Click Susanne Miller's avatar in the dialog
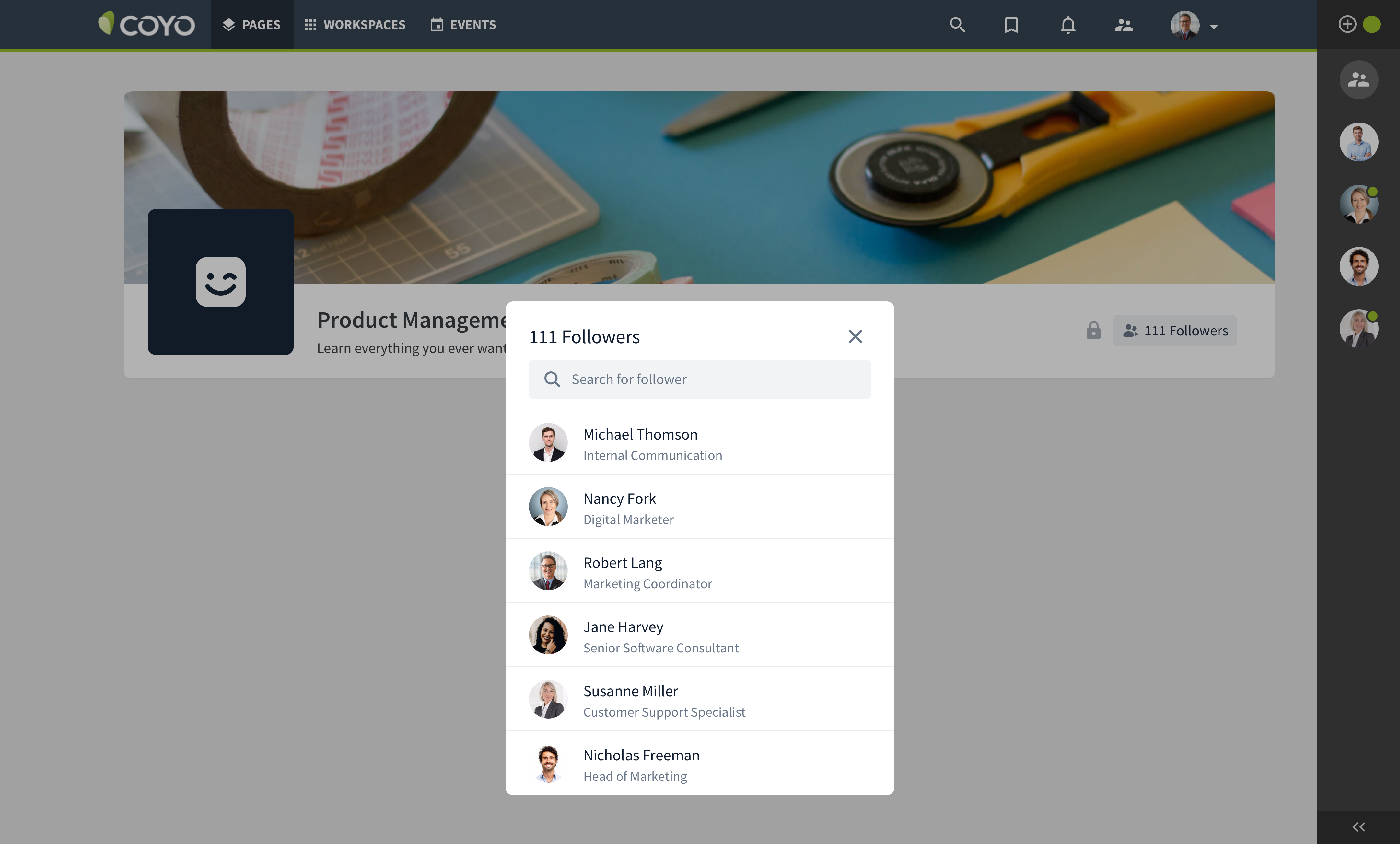1400x844 pixels. [548, 700]
